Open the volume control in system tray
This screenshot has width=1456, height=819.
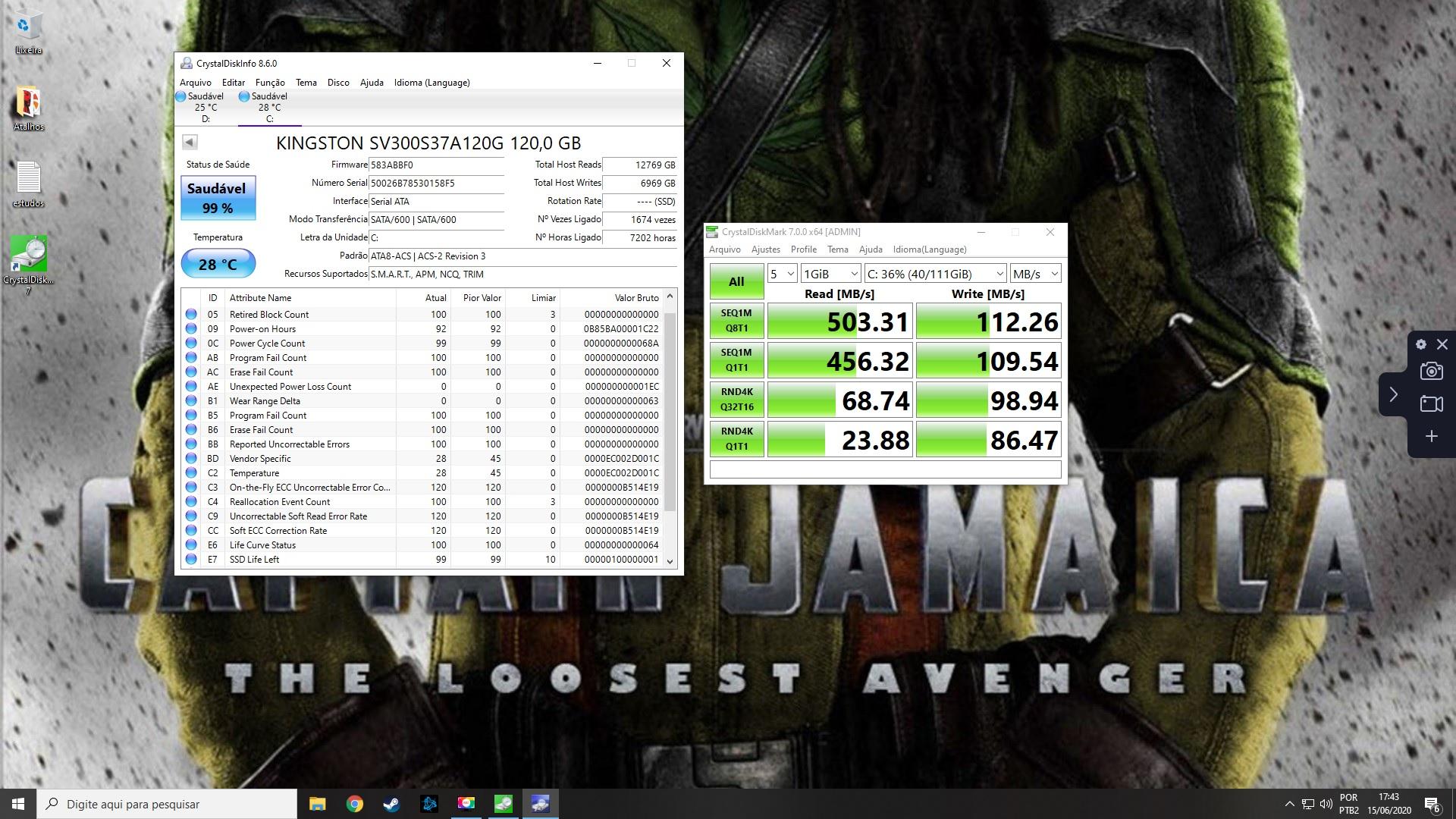1326,804
